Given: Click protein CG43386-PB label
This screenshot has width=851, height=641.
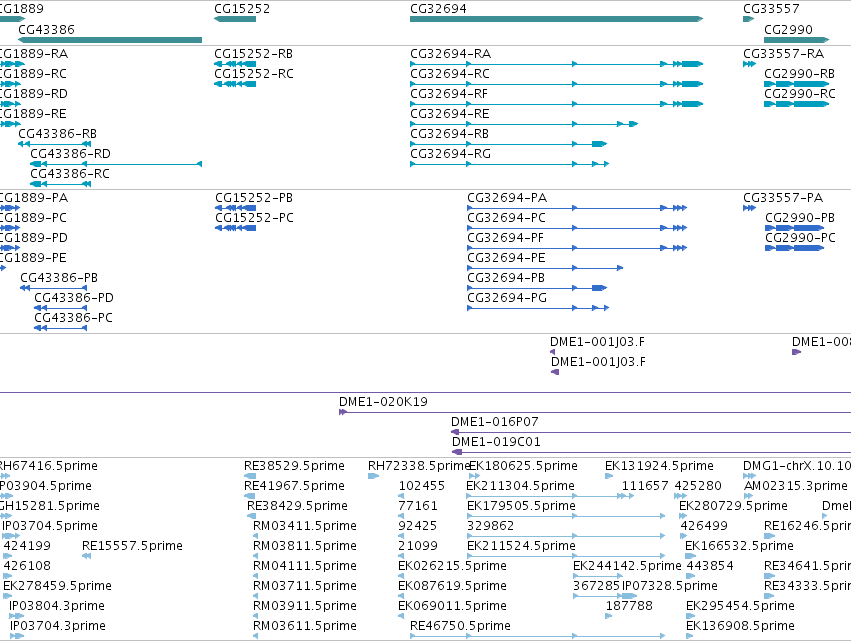Looking at the screenshot, I should [x=59, y=278].
